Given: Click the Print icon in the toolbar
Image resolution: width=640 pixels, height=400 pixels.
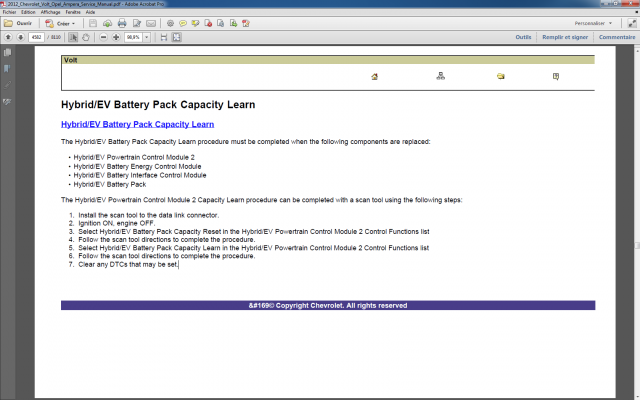Looking at the screenshot, I should (x=121, y=22).
